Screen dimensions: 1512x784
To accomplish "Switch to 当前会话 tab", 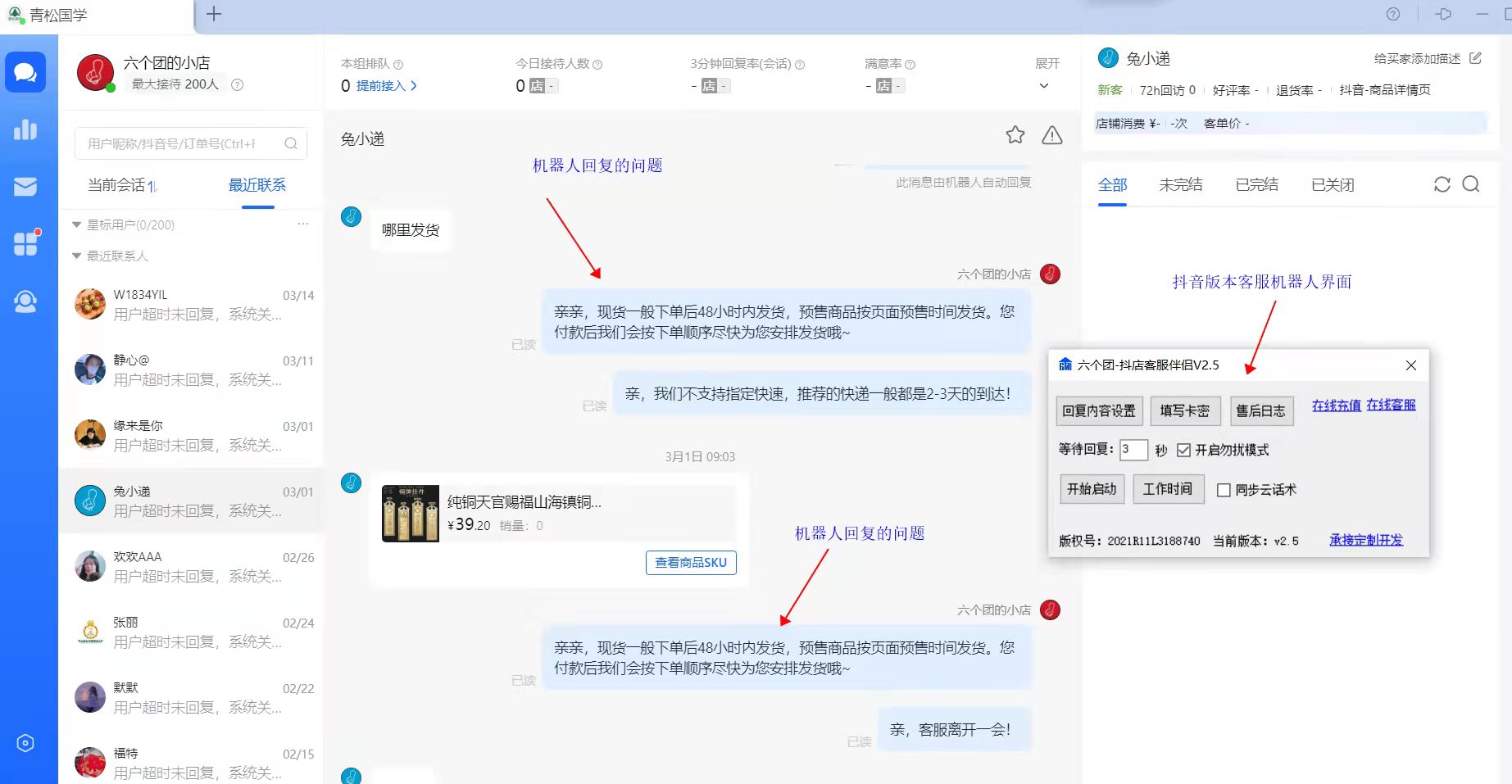I will [121, 185].
